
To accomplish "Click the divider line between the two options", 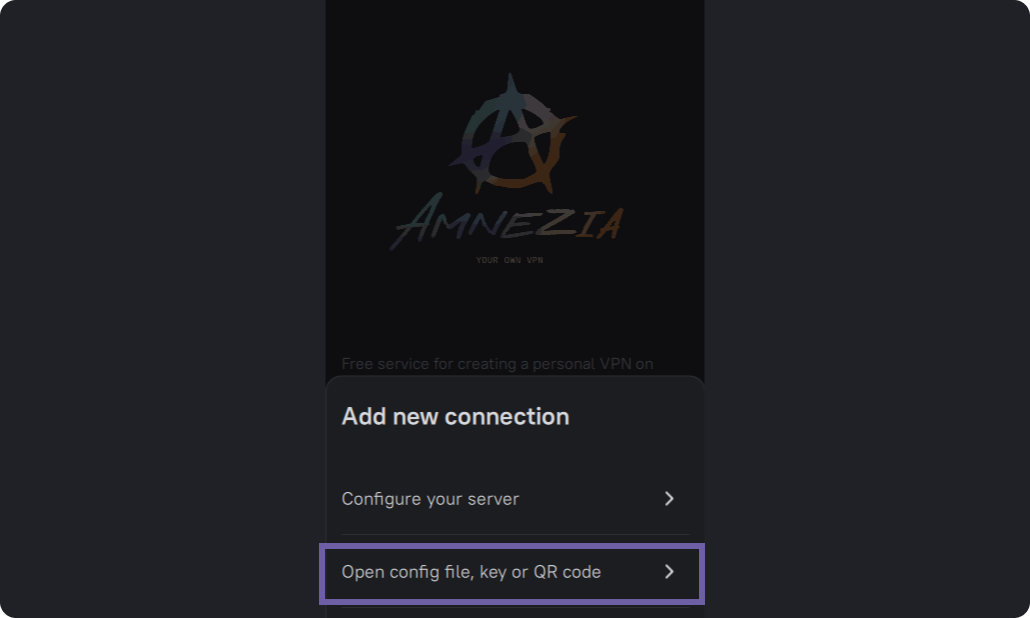I will pos(515,535).
